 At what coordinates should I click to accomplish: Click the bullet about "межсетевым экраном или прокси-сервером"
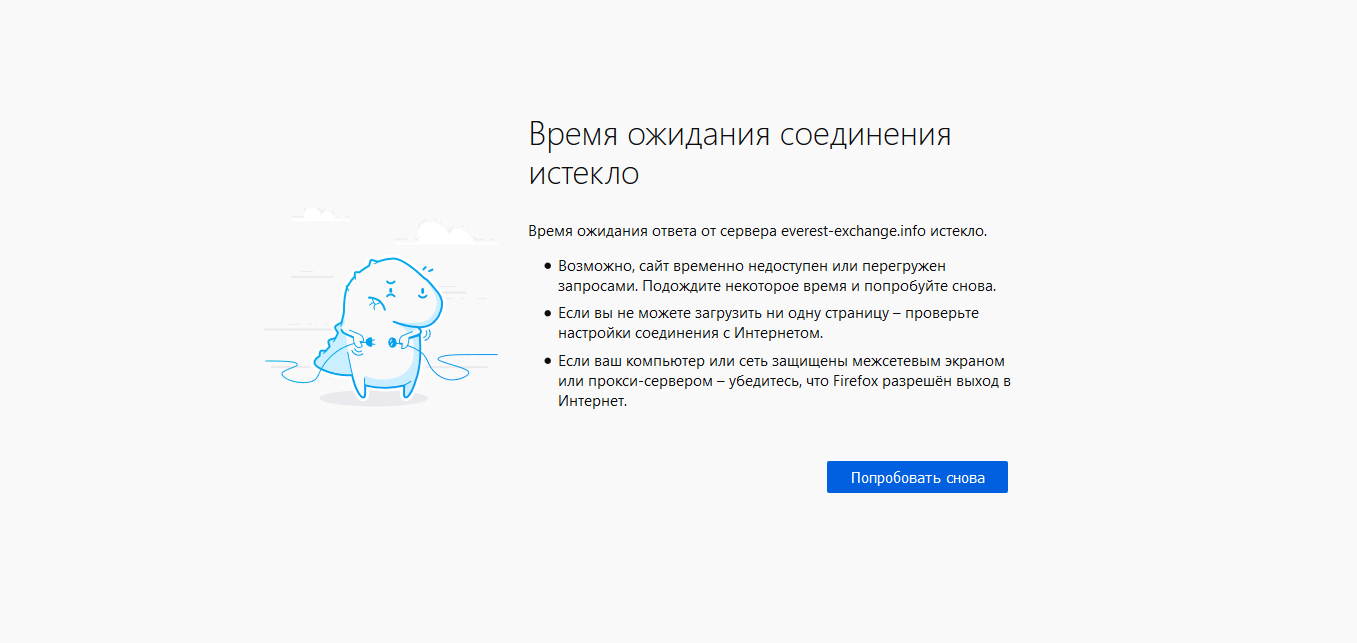pyautogui.click(x=784, y=381)
